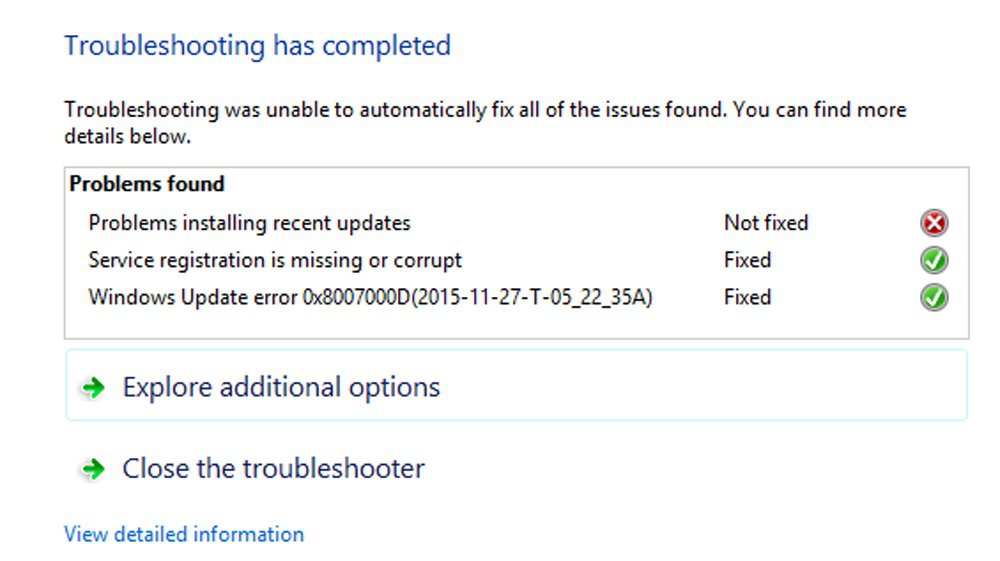Click the red X Not fixed icon

pos(934,223)
